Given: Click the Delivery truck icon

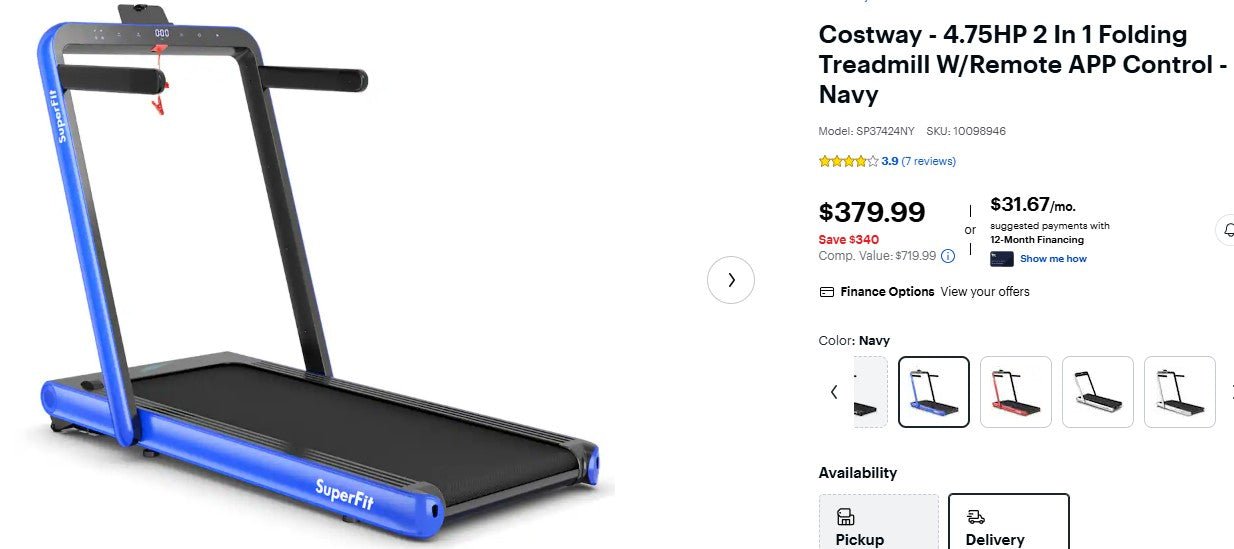Looking at the screenshot, I should (976, 517).
